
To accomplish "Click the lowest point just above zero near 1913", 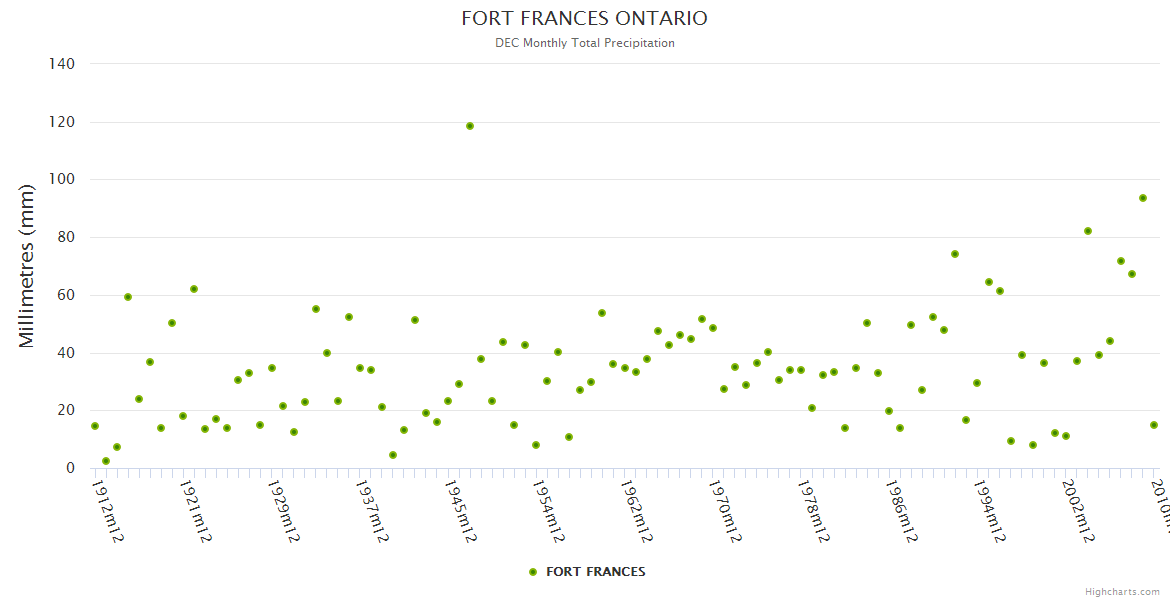I will click(x=106, y=461).
